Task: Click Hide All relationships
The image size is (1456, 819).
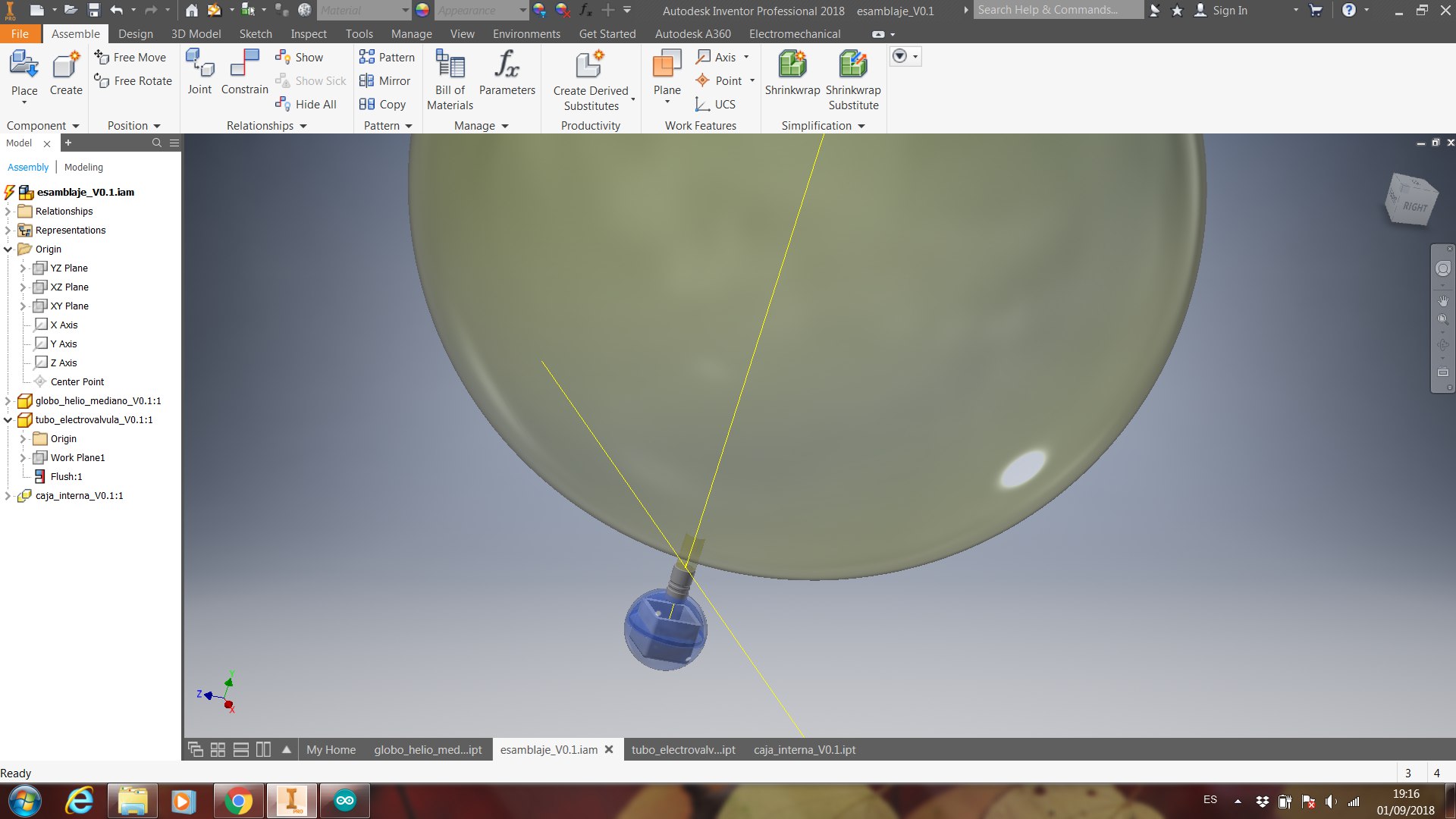Action: pyautogui.click(x=306, y=104)
